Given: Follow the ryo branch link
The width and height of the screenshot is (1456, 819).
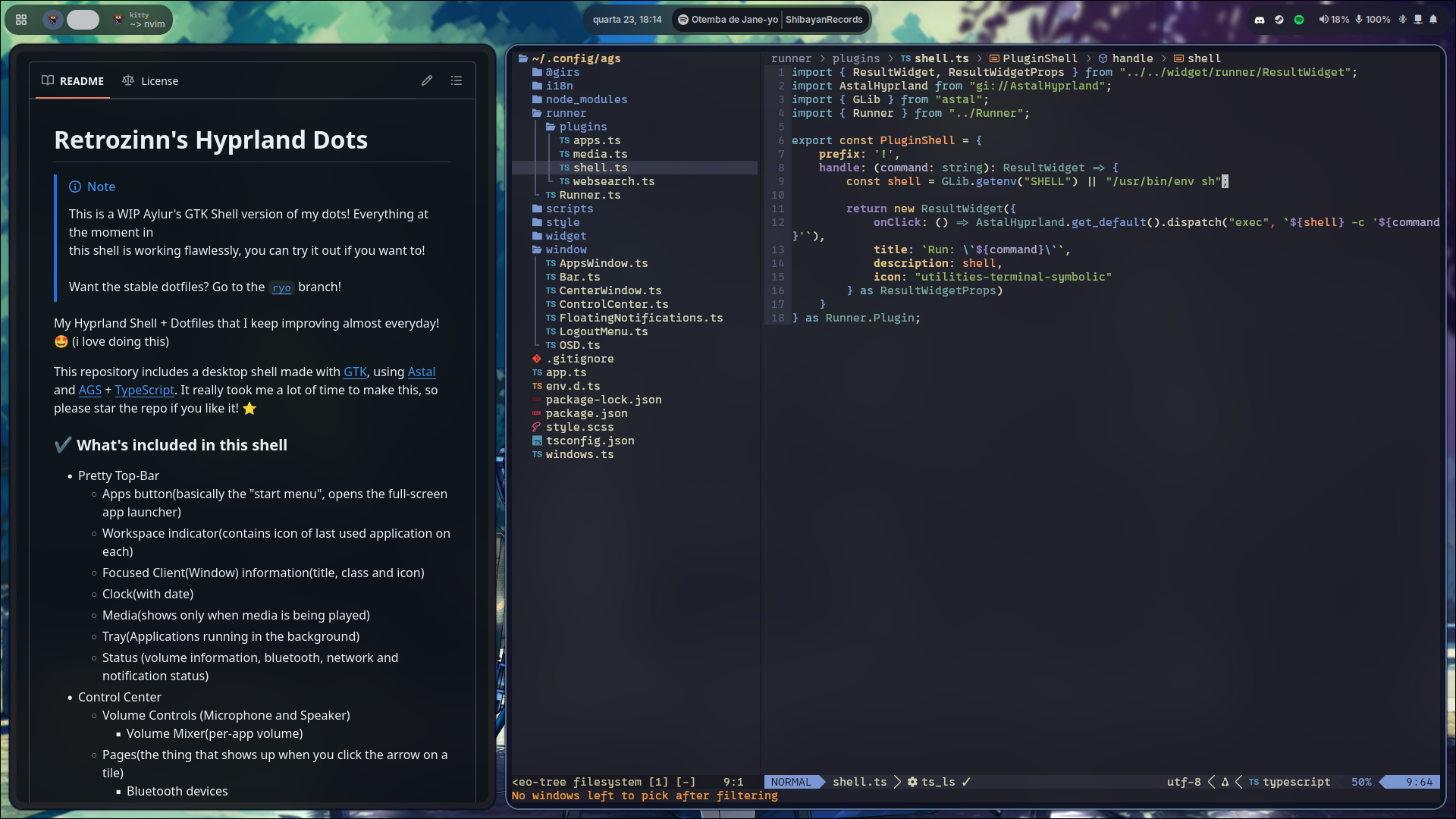Looking at the screenshot, I should (281, 287).
